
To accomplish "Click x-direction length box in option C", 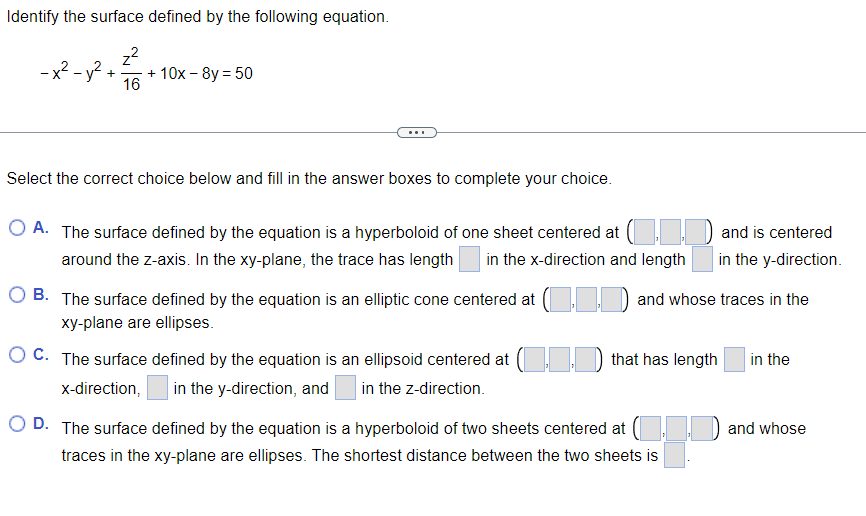I will [734, 360].
